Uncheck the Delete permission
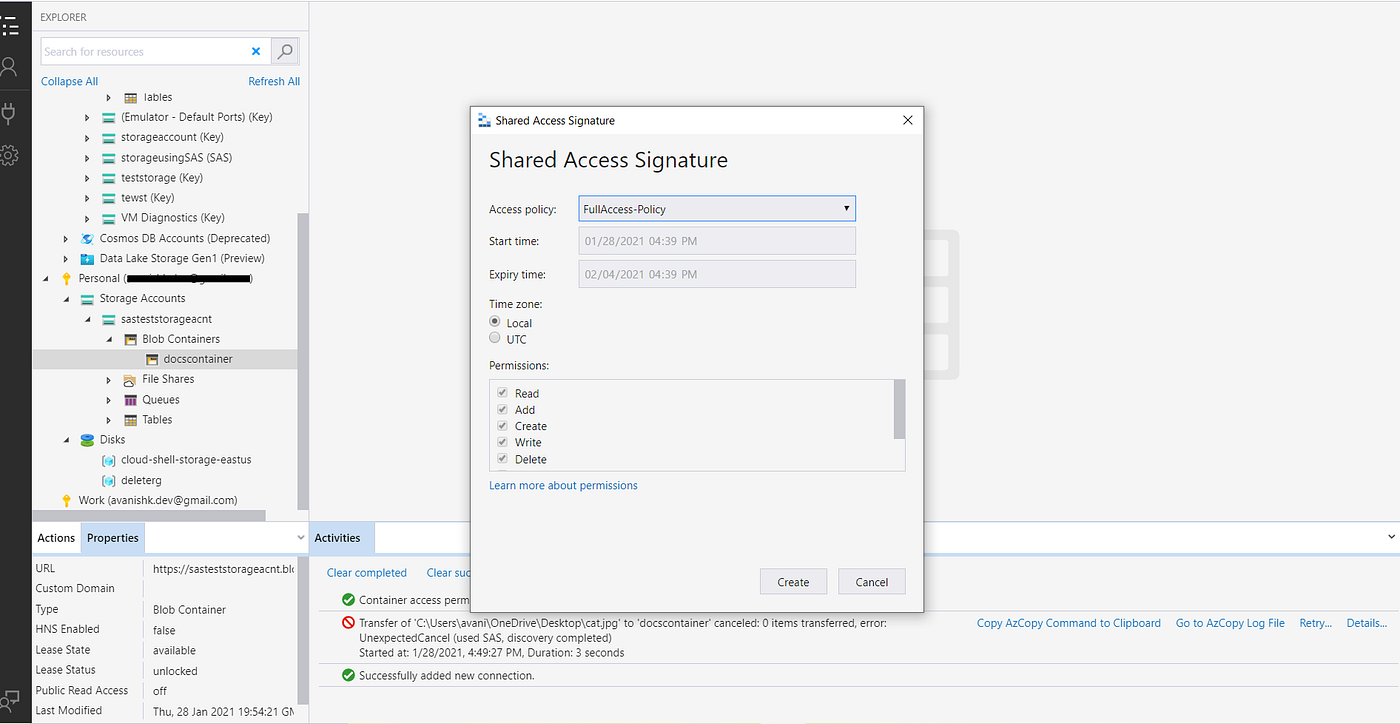Viewport: 1400px width, 724px height. click(502, 458)
